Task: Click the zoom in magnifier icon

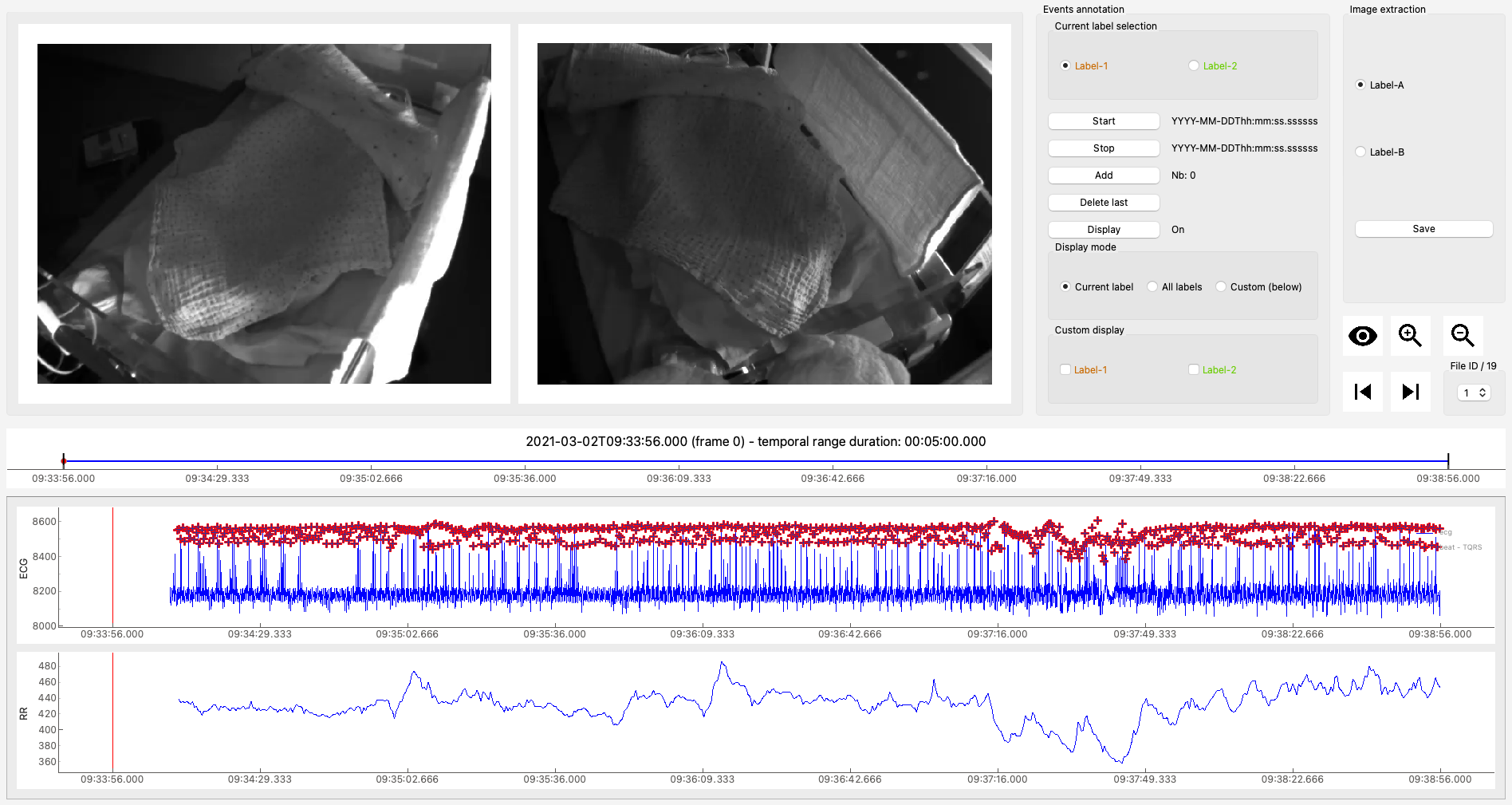Action: point(1410,336)
